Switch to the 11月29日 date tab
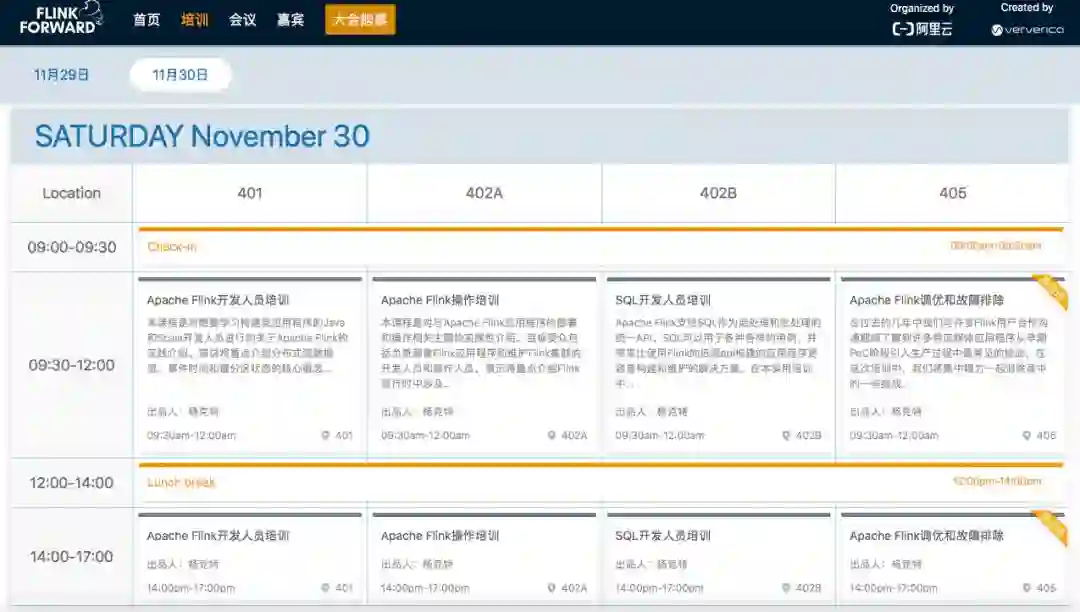 click(x=61, y=74)
